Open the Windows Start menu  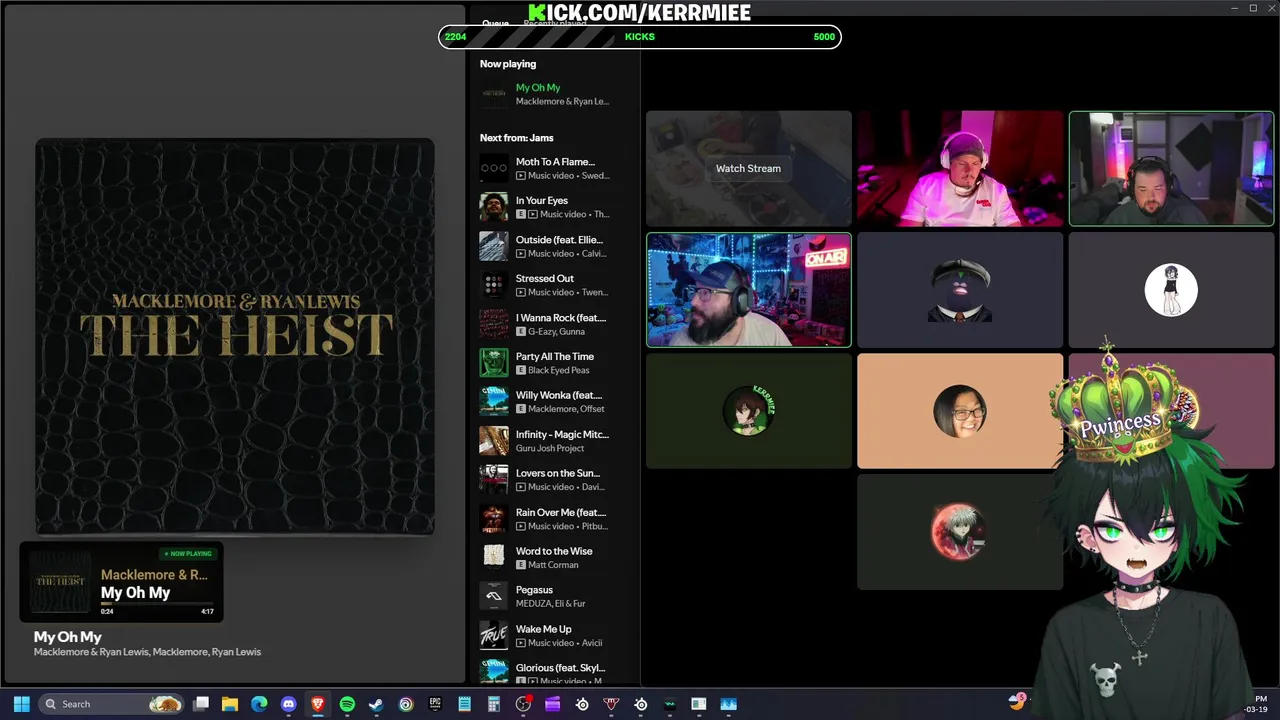pos(21,704)
